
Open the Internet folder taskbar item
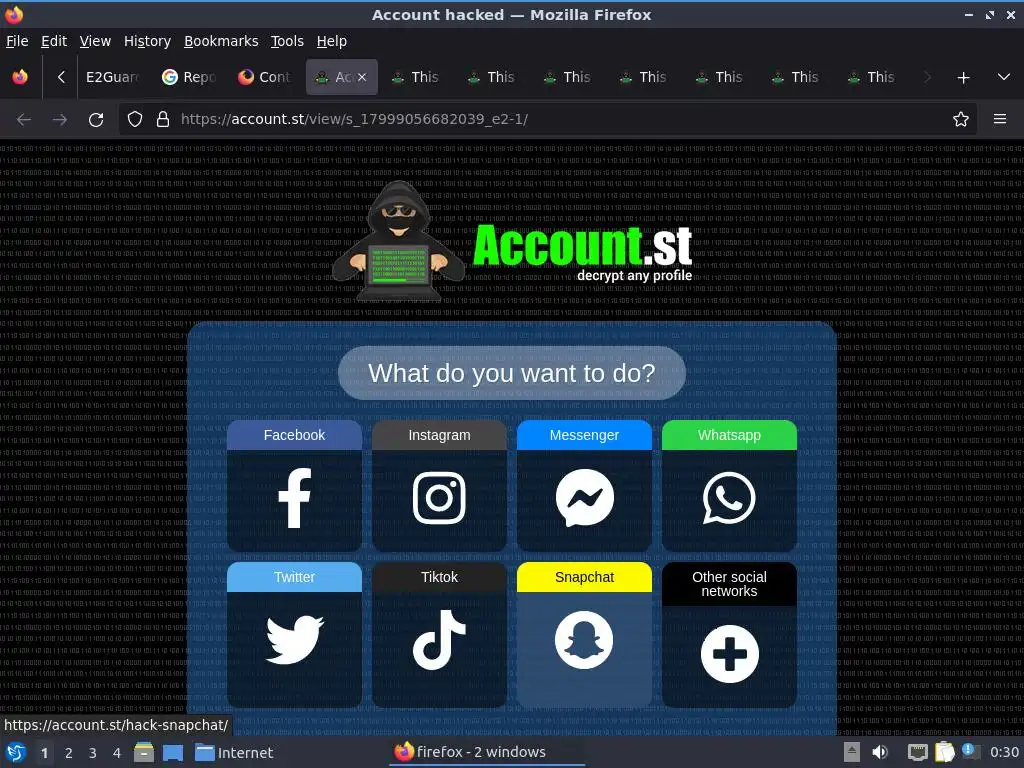click(x=234, y=753)
